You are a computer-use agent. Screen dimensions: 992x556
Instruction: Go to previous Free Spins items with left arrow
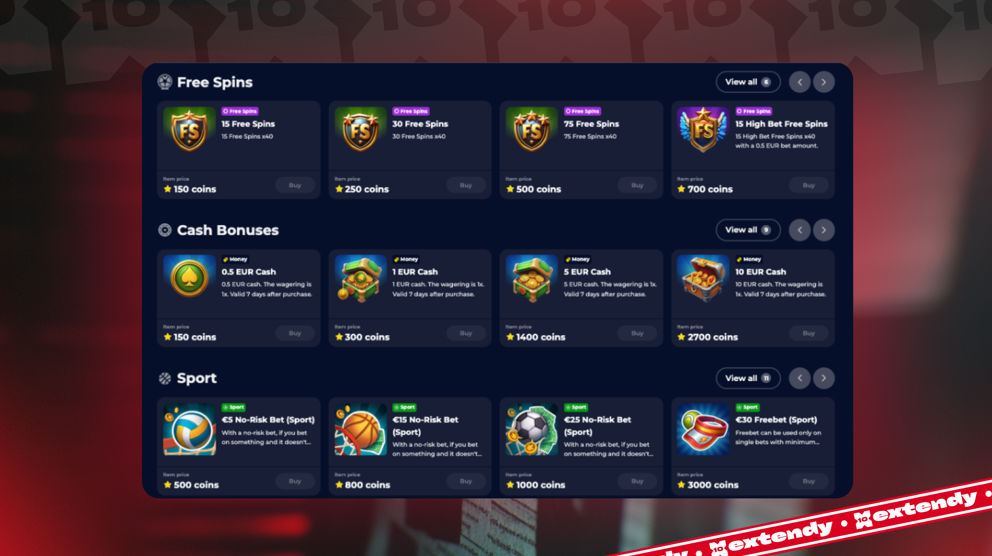pyautogui.click(x=800, y=82)
